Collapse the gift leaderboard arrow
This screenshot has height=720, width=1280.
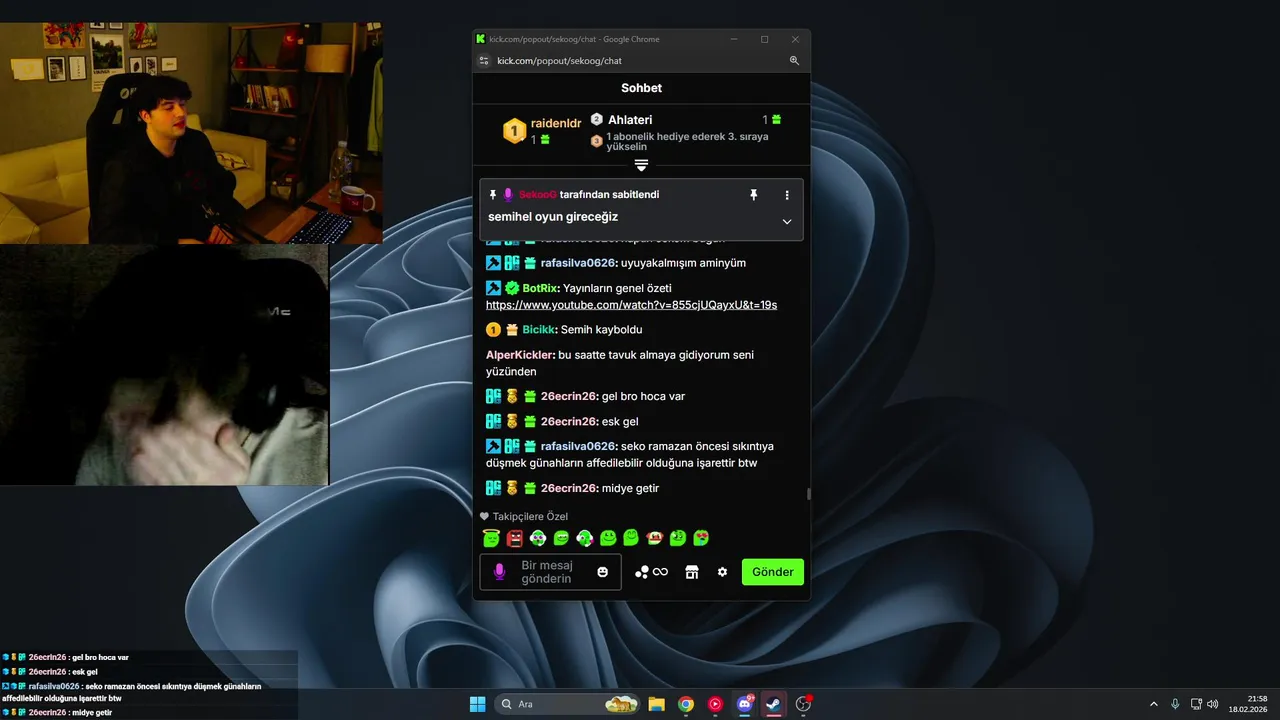pos(641,165)
